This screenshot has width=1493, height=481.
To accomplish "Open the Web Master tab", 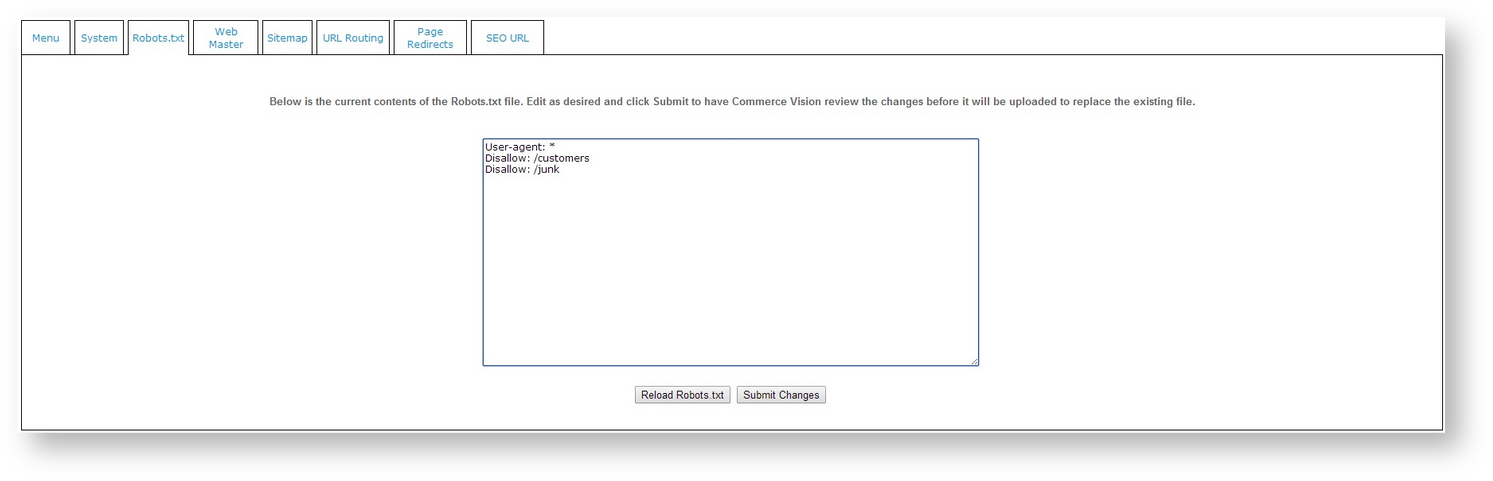I will 226,38.
